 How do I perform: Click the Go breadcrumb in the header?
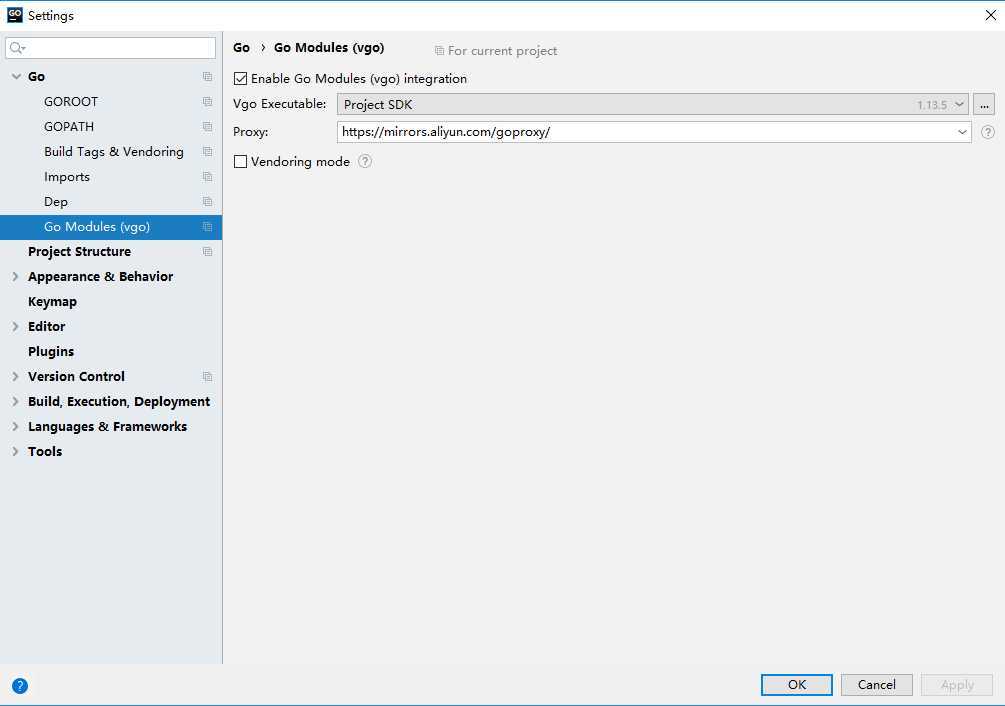(x=242, y=47)
